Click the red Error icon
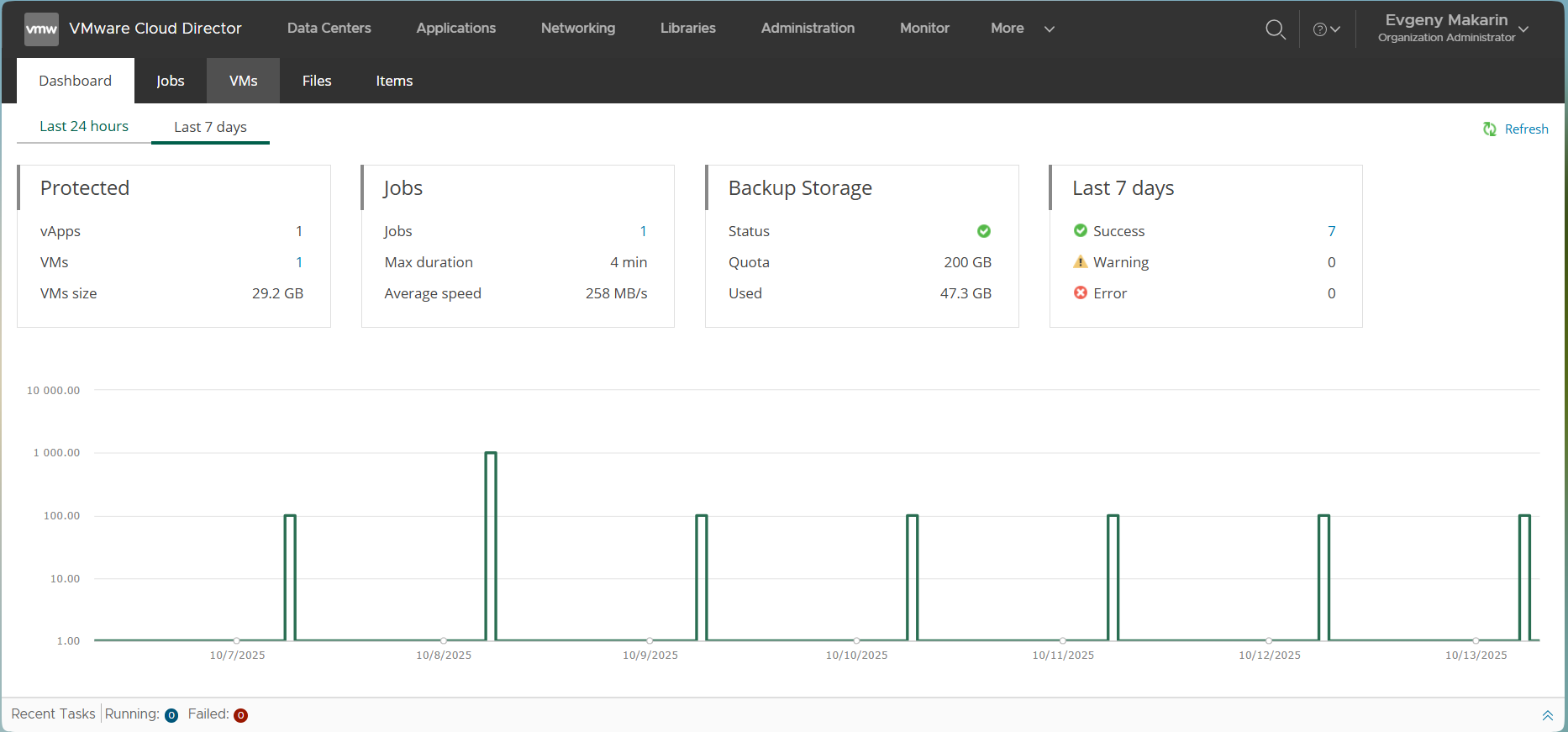 [1081, 292]
